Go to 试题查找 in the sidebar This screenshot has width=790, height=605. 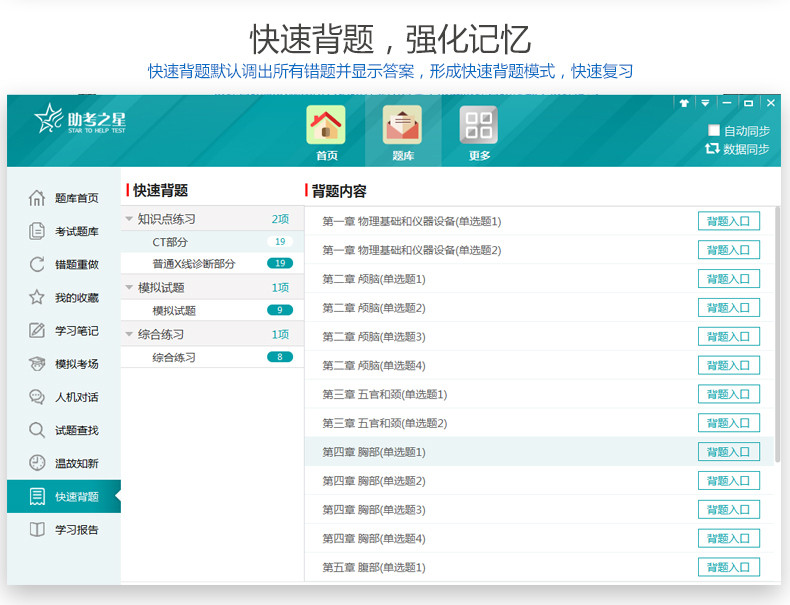(64, 430)
